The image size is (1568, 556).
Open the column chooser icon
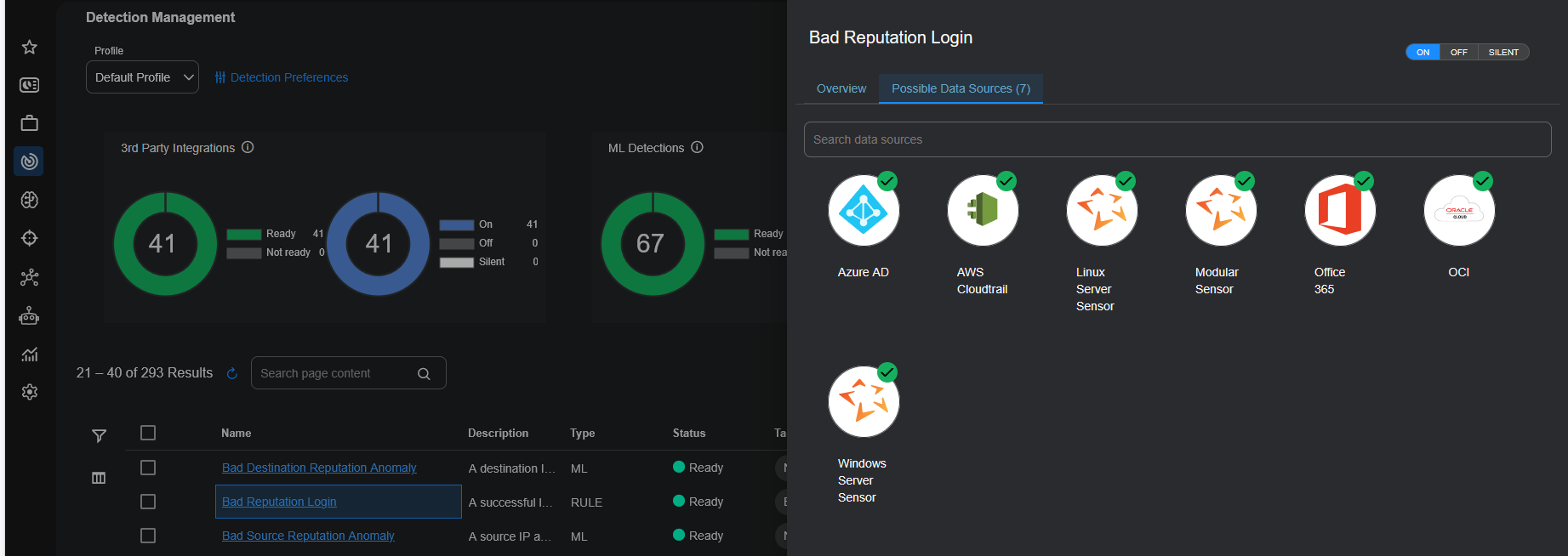(99, 478)
